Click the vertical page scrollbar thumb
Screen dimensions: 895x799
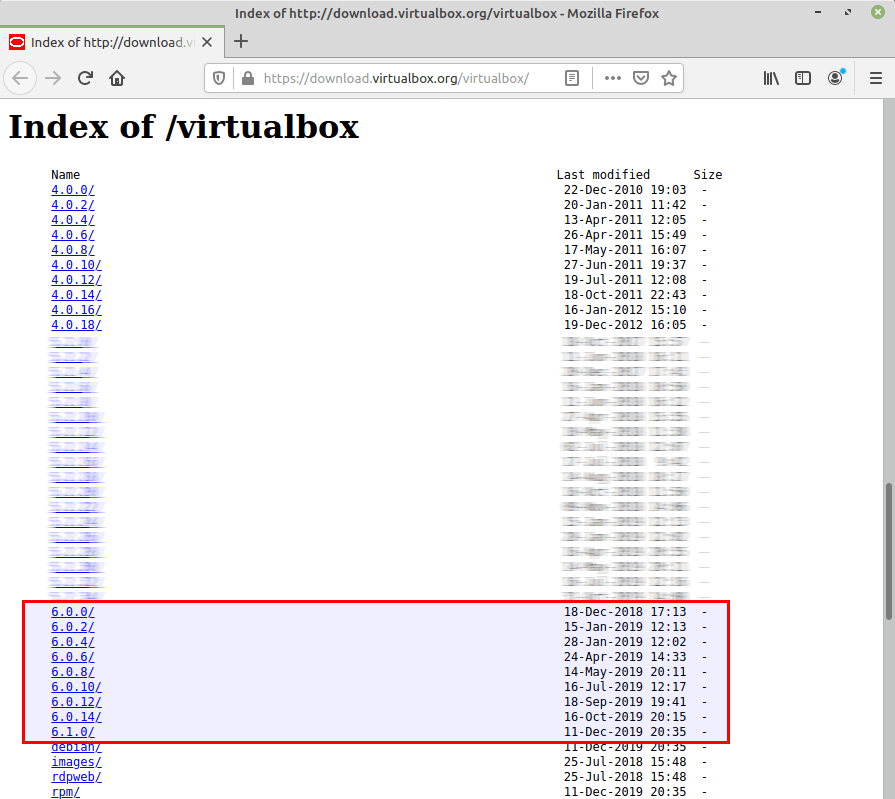(x=888, y=550)
